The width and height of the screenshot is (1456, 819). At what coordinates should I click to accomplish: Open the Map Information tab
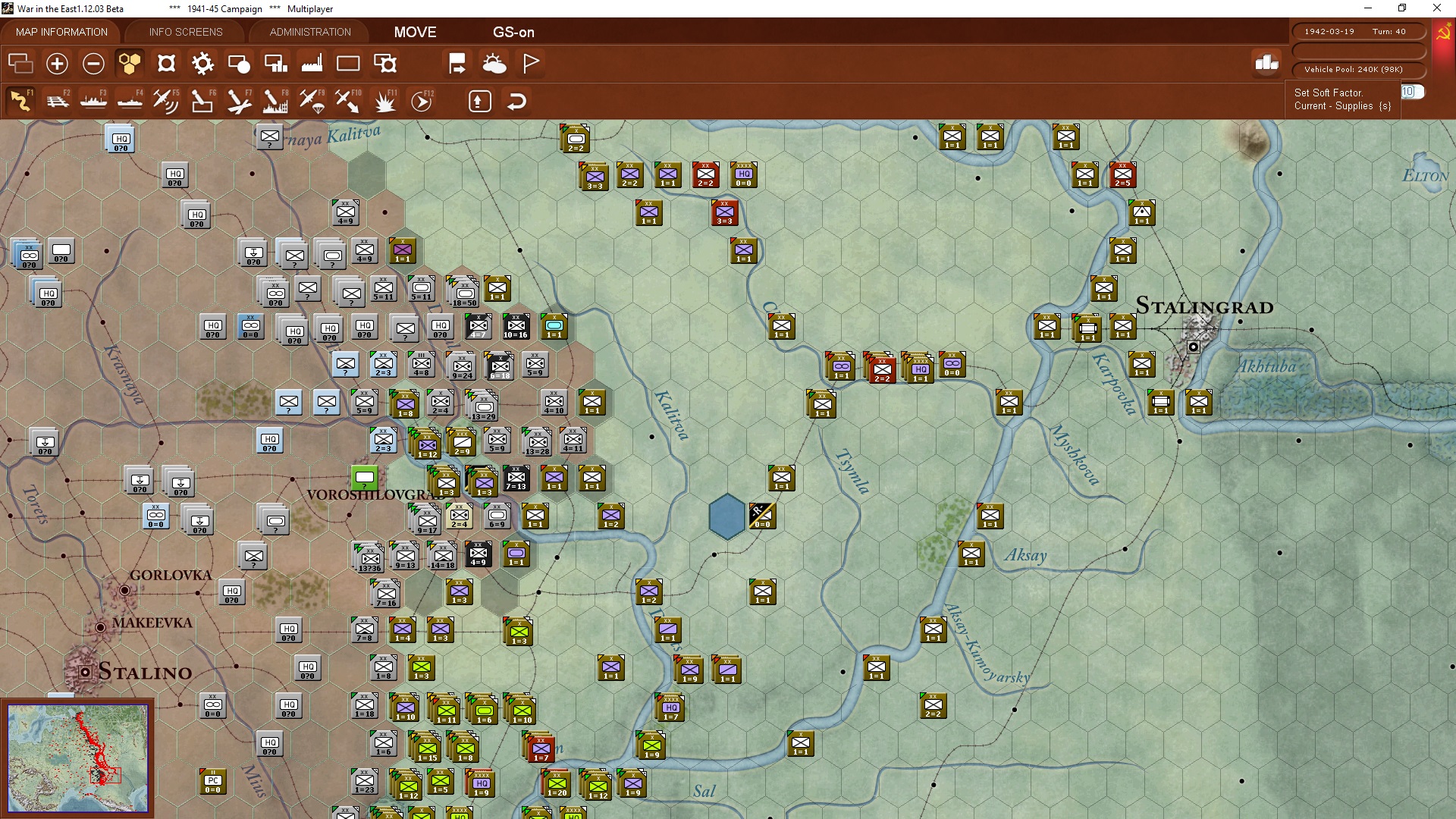point(61,32)
